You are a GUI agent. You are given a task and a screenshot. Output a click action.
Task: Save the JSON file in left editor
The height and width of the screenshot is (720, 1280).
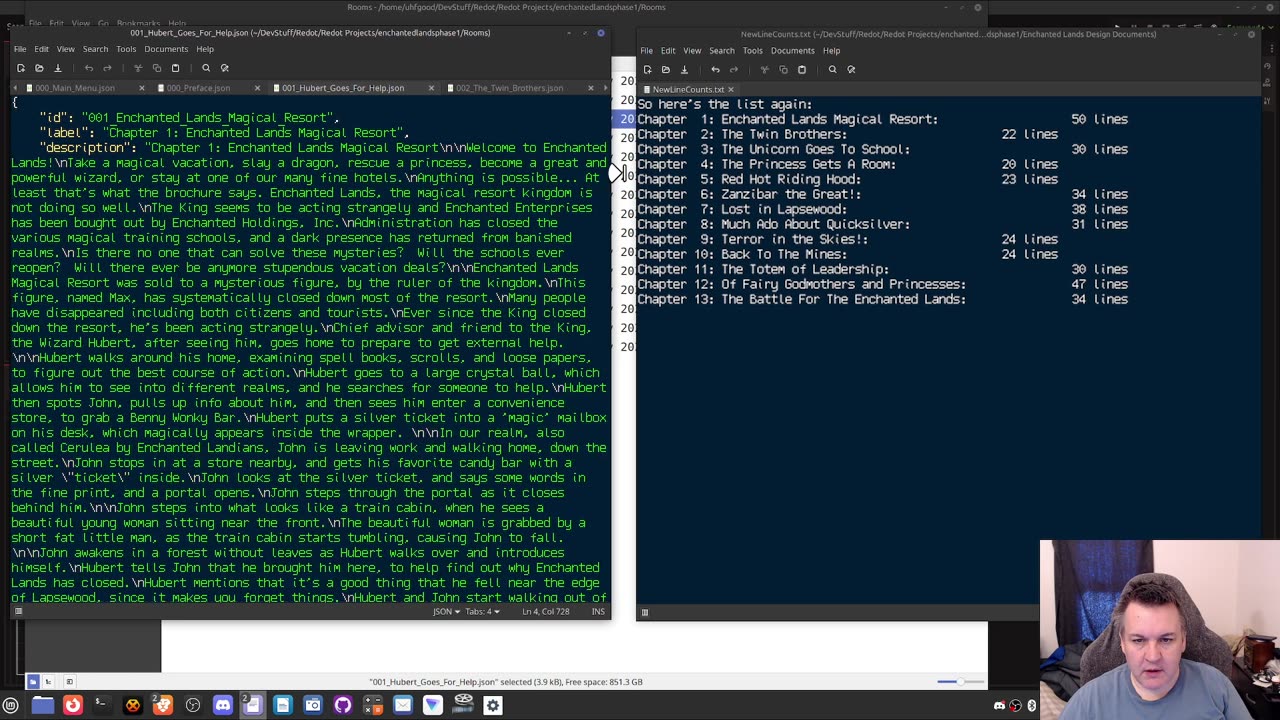57,68
